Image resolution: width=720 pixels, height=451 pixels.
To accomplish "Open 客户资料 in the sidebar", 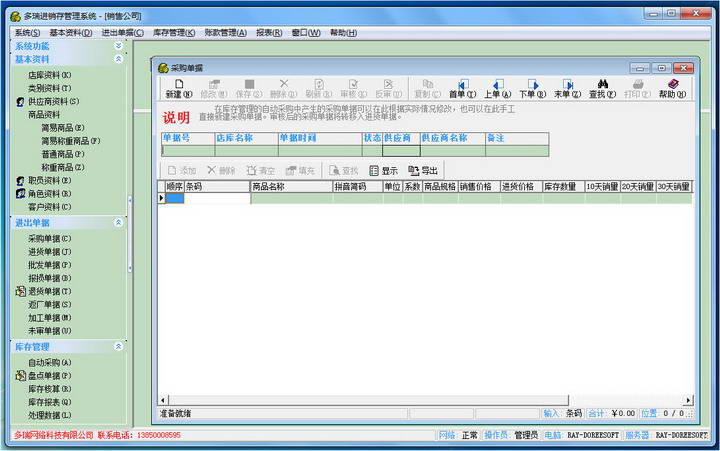I will [50, 207].
